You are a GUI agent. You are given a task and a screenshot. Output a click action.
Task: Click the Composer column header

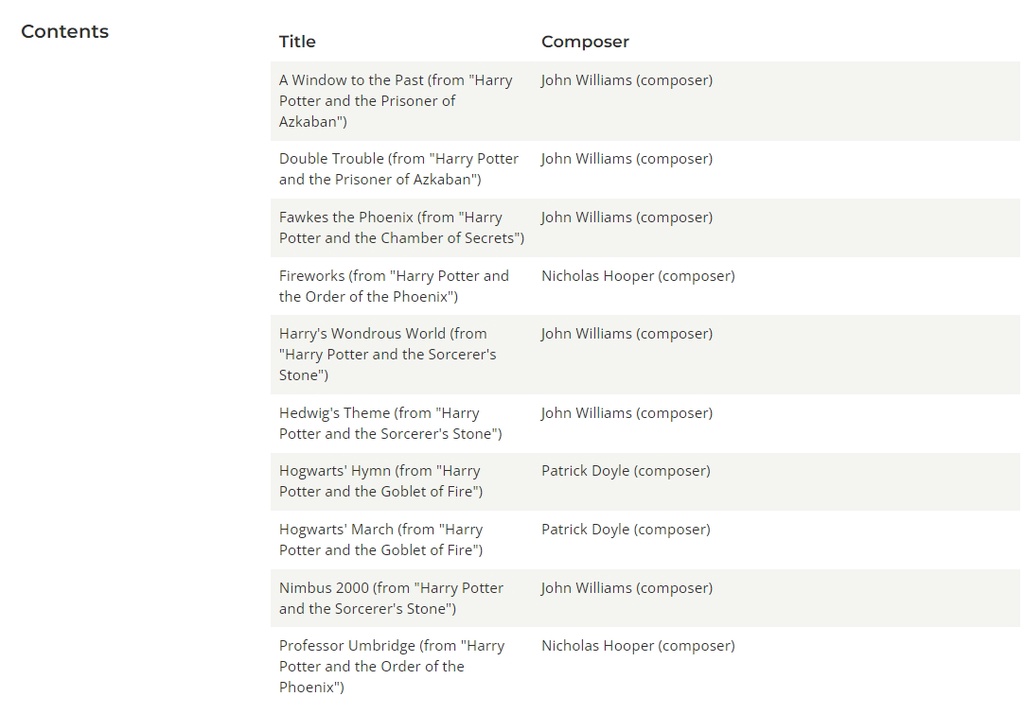tap(585, 42)
